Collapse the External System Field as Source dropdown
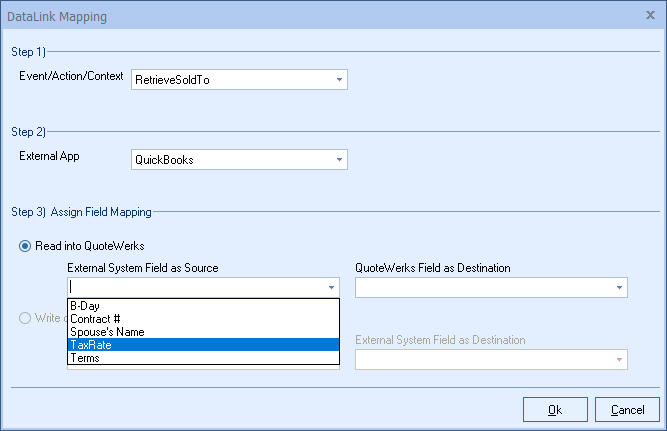 click(331, 288)
